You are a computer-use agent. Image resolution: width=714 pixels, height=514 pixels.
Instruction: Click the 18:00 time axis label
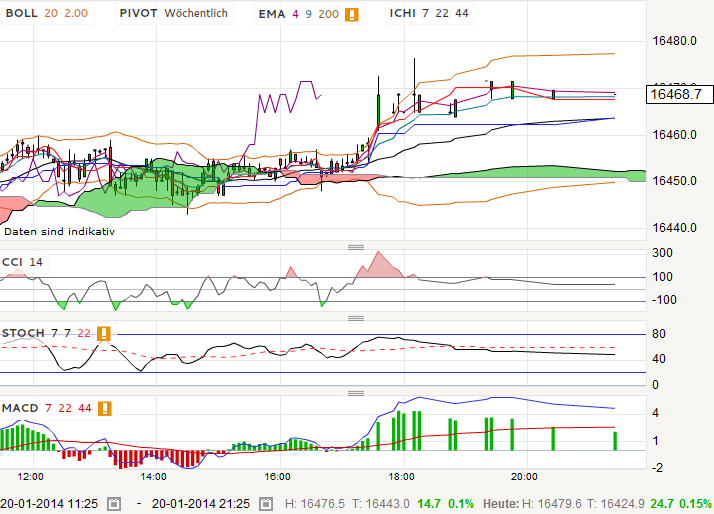pos(401,477)
